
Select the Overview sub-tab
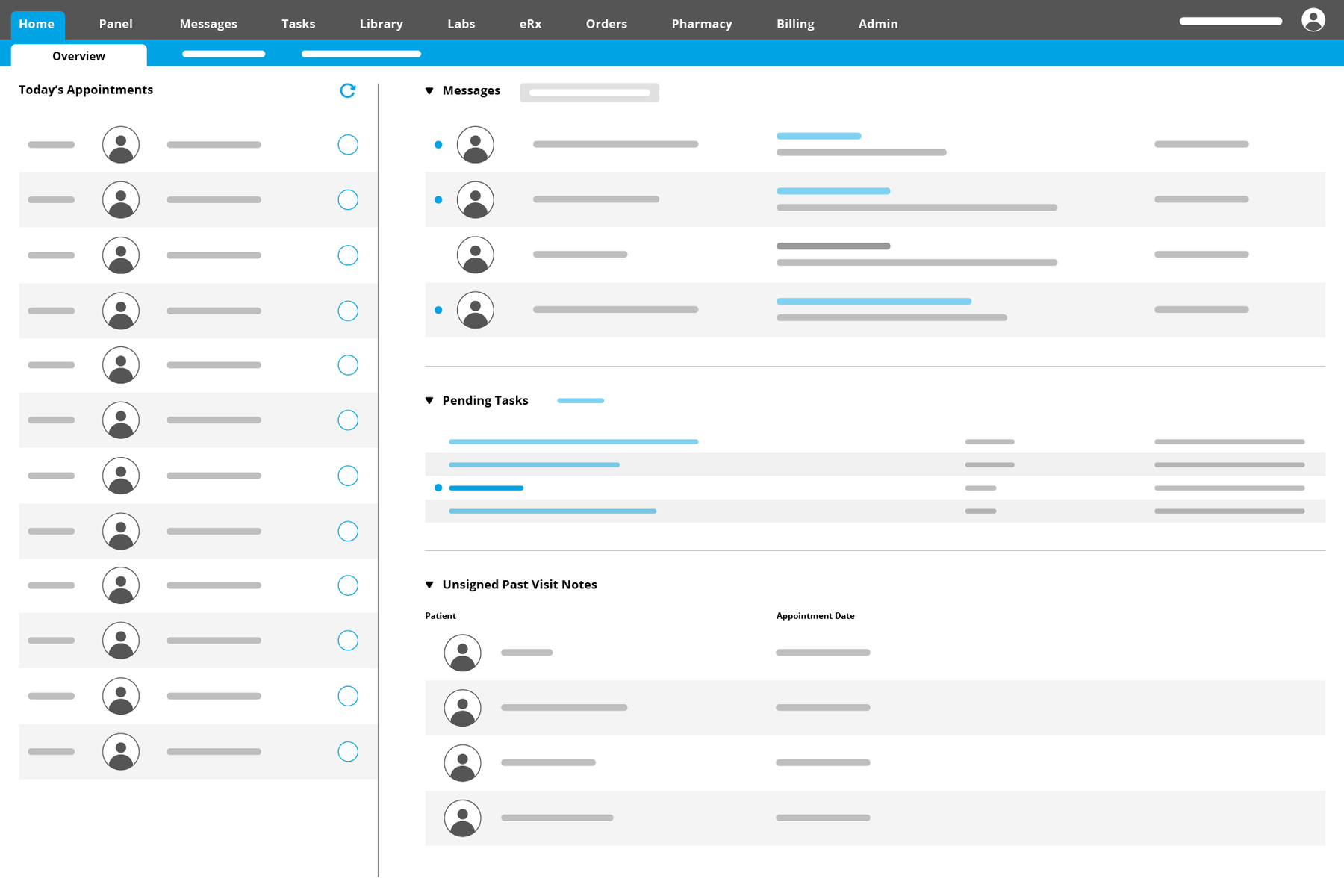pos(78,56)
